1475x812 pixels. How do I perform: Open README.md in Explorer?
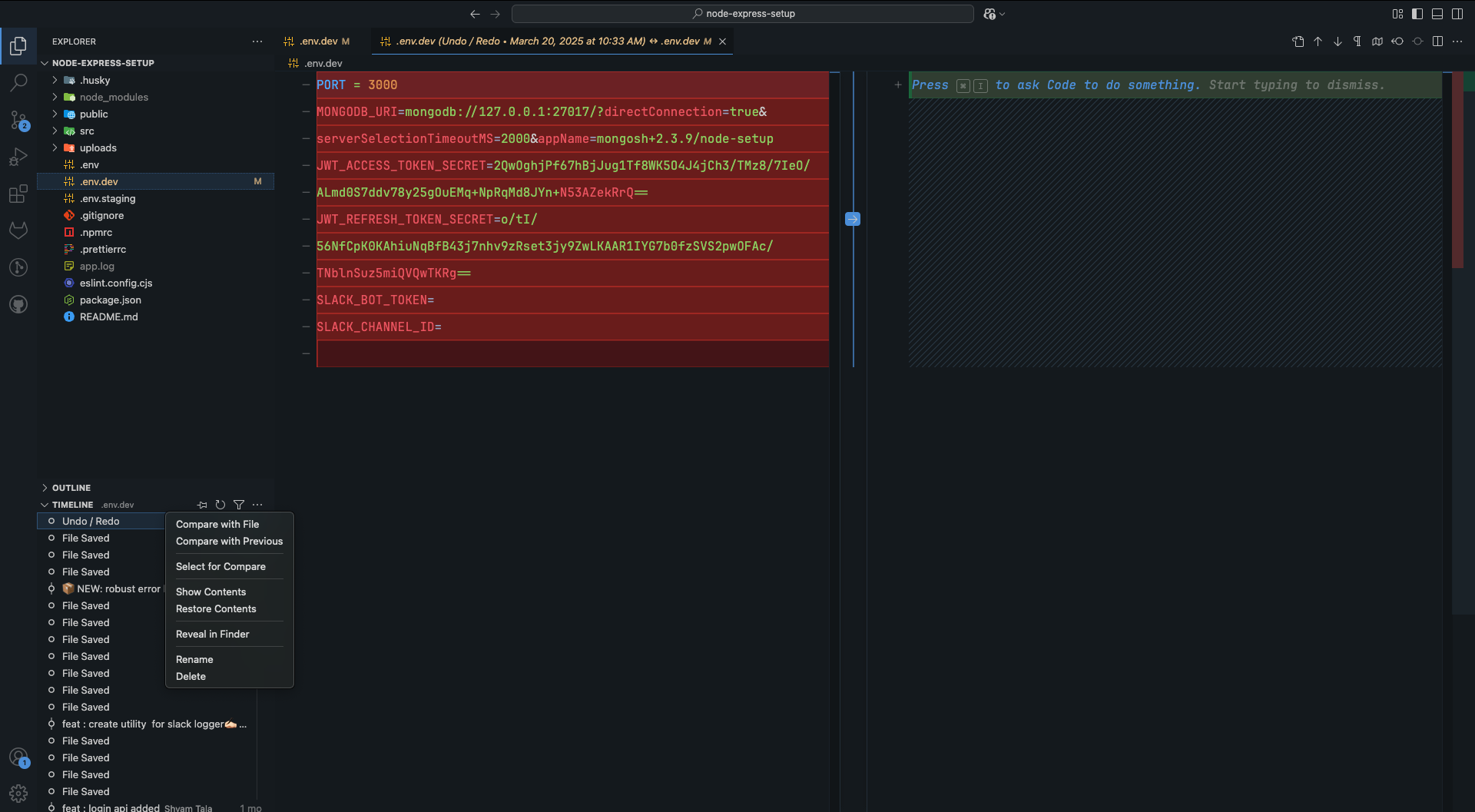(109, 317)
